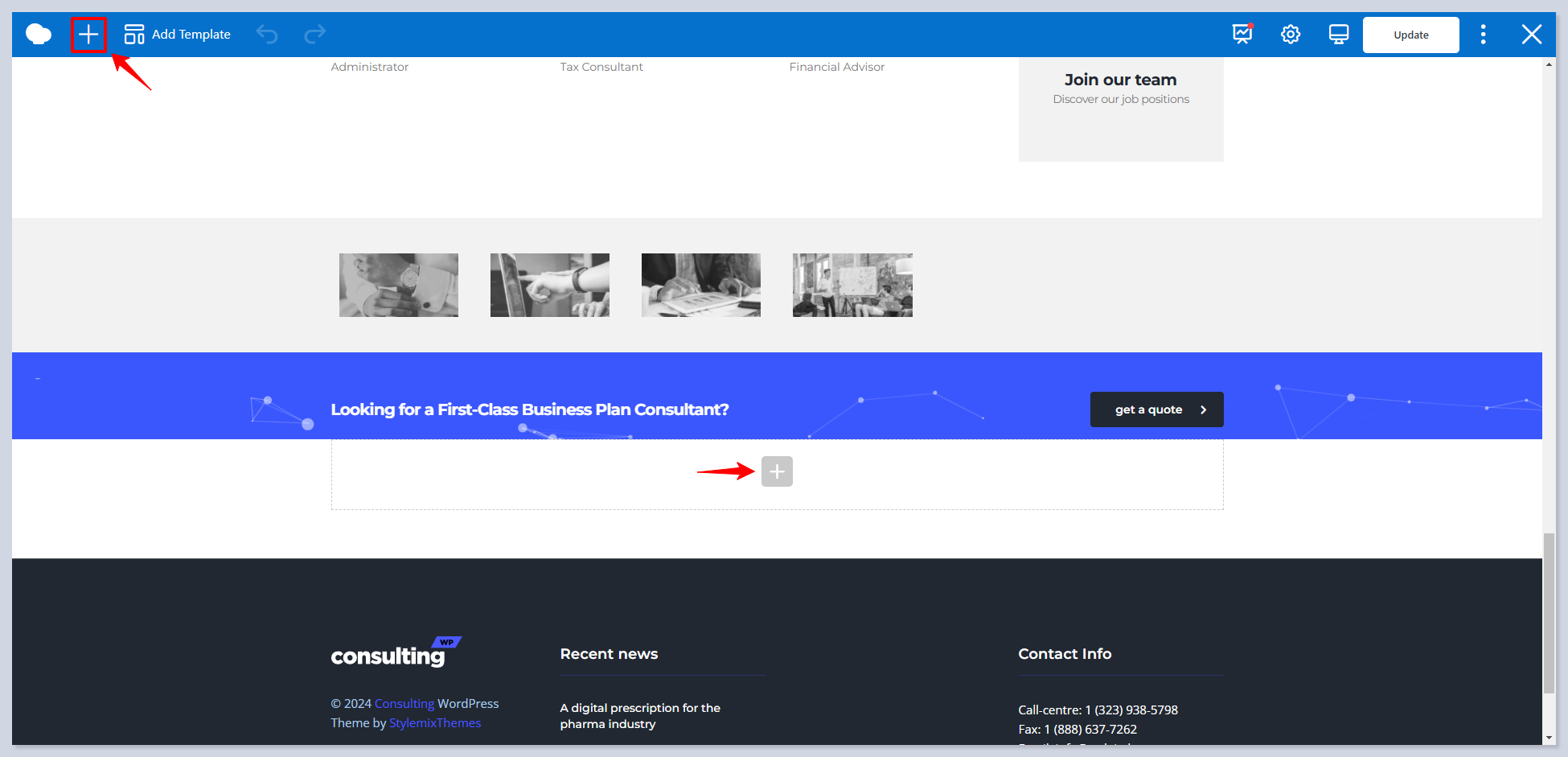The image size is (1568, 757).
Task: Click Add Template in the toolbar
Action: tap(178, 35)
